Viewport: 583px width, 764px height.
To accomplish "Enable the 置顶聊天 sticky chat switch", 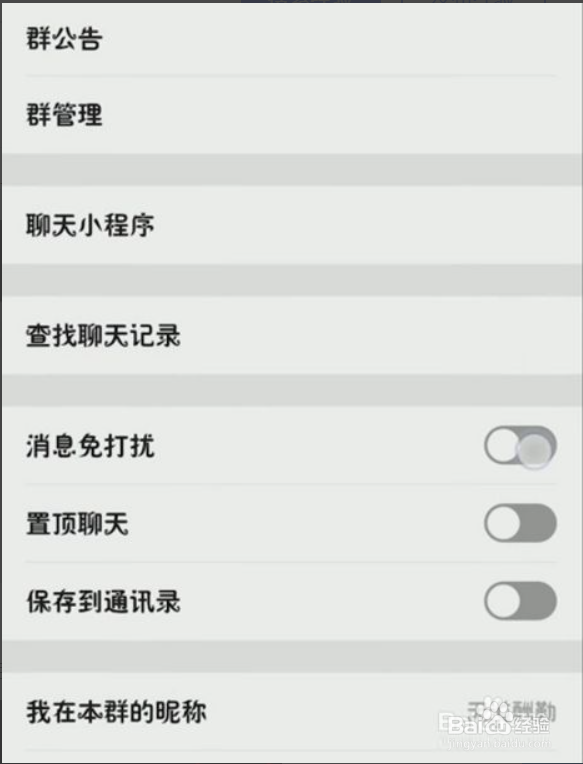I will [x=520, y=523].
